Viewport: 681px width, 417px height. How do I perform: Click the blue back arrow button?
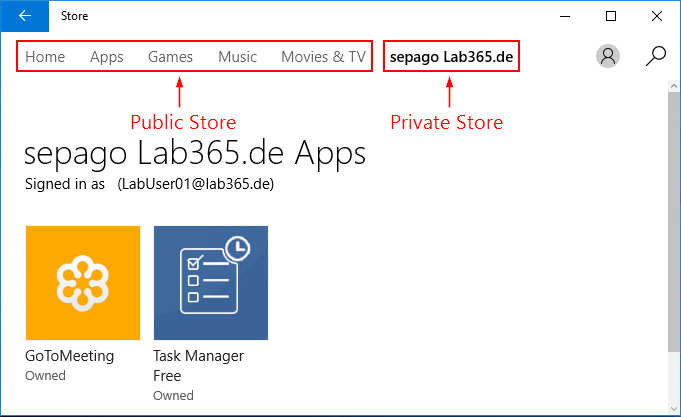[x=25, y=16]
